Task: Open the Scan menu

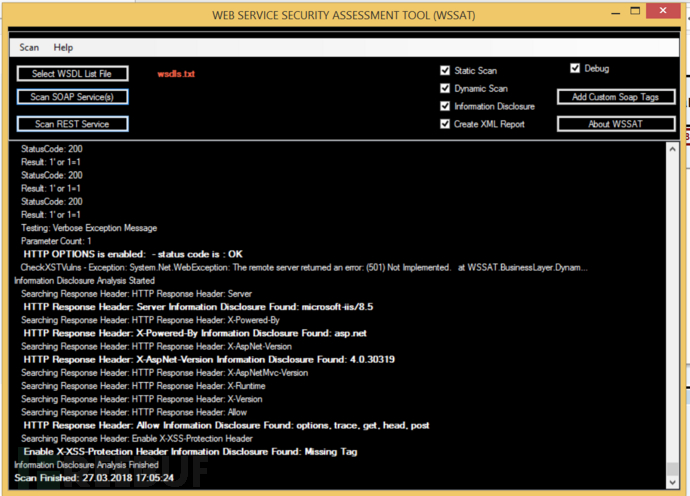Action: [29, 48]
